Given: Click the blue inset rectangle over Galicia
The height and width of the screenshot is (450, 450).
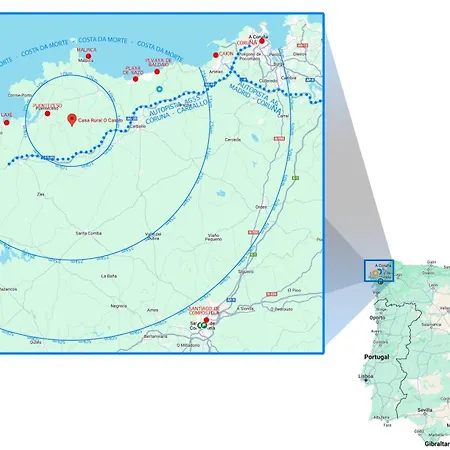Looking at the screenshot, I should [x=379, y=270].
